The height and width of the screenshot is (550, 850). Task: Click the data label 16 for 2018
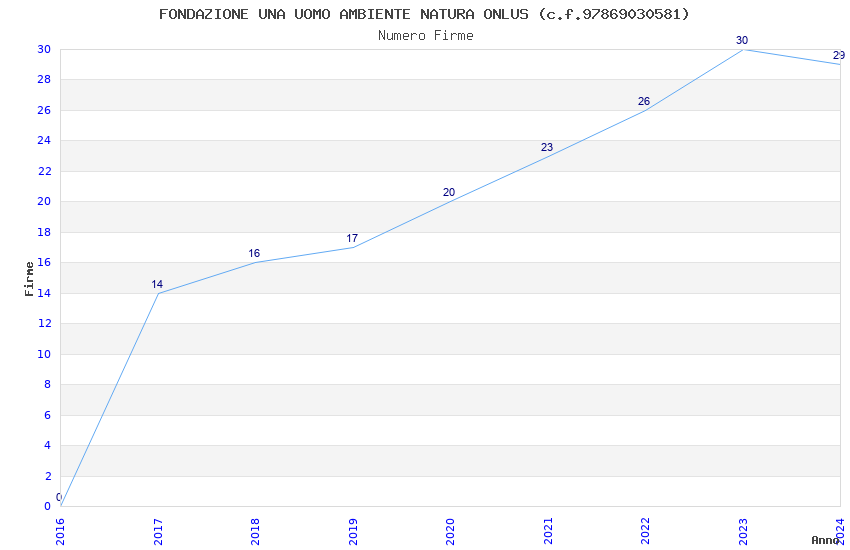pos(254,253)
